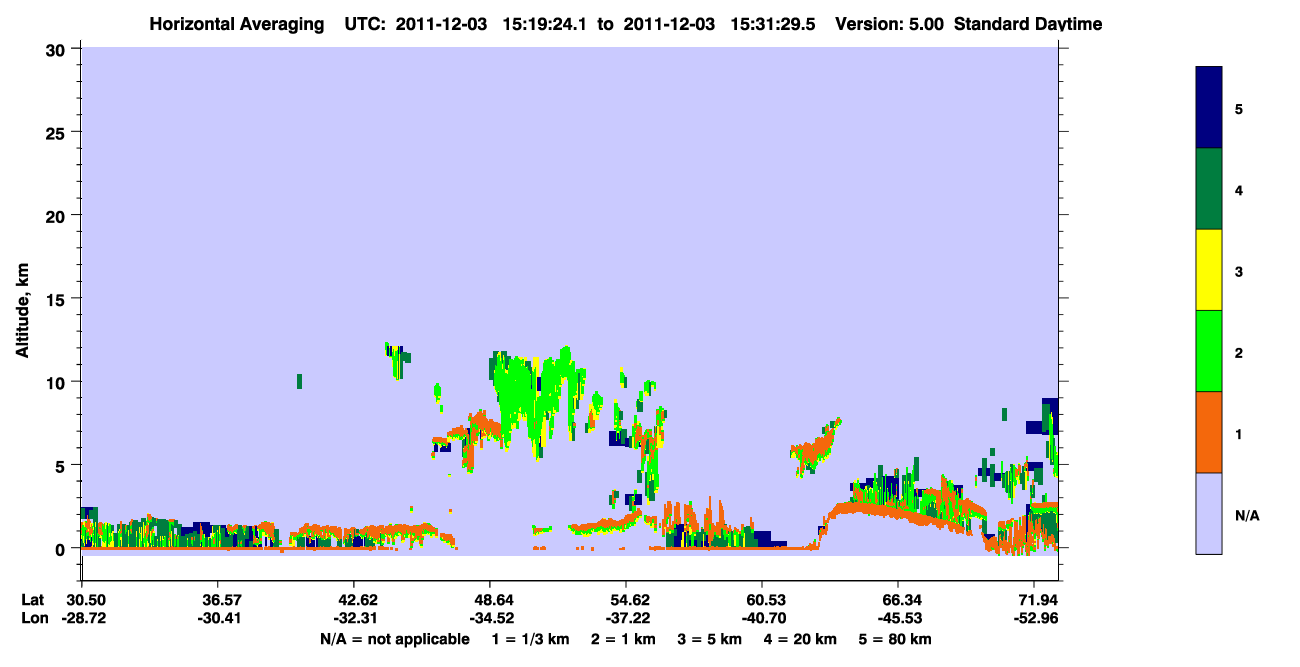
Task: Click the color bar label '5'
Action: [x=1239, y=109]
